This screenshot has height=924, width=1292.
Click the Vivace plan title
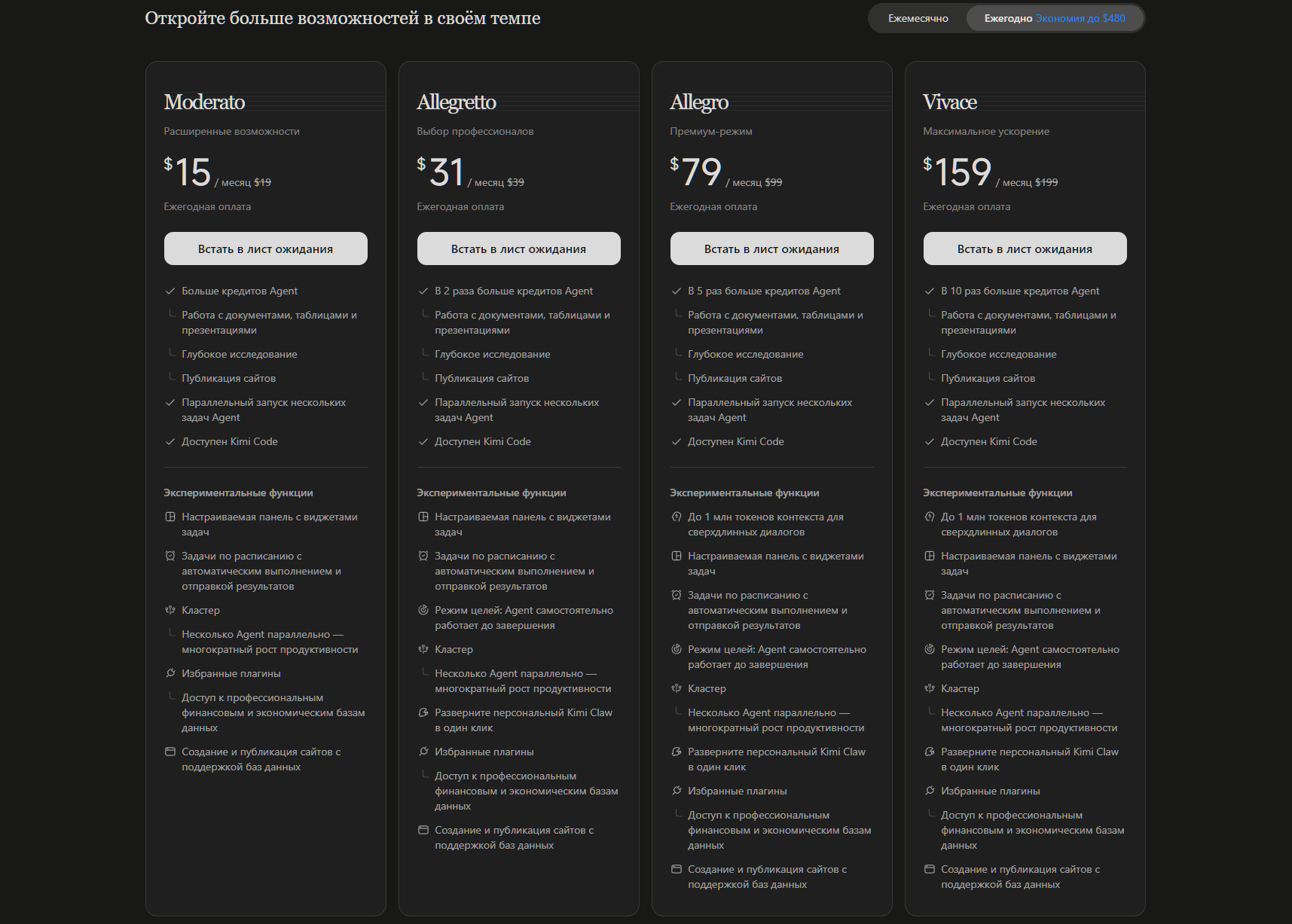click(949, 102)
